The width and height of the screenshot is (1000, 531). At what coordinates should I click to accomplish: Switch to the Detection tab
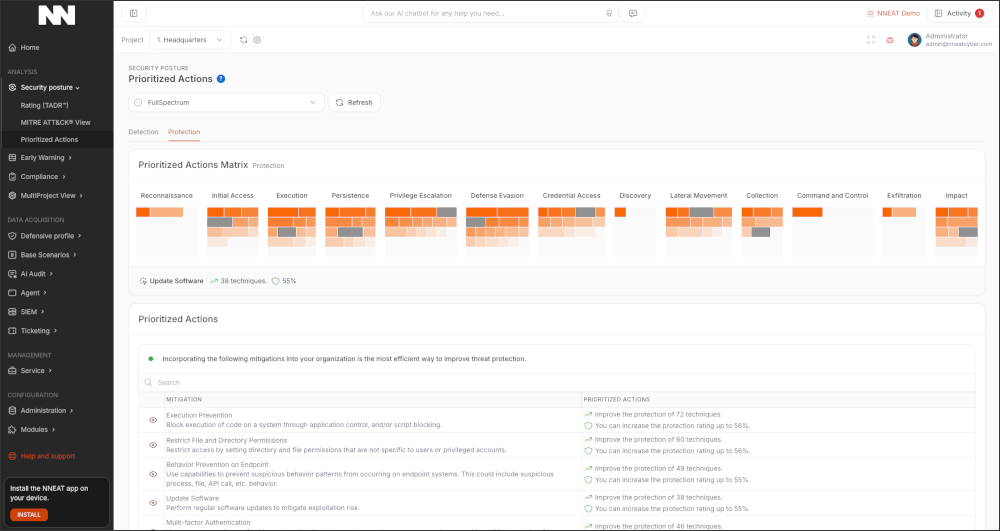point(143,132)
